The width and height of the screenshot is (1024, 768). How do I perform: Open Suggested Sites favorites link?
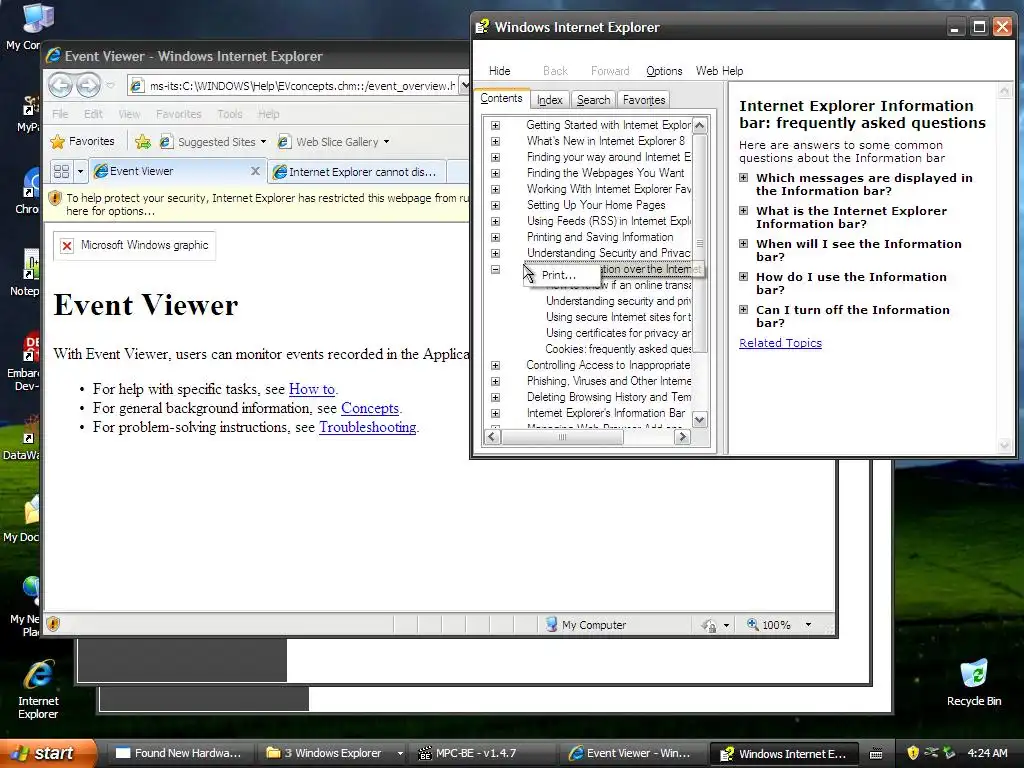(213, 142)
